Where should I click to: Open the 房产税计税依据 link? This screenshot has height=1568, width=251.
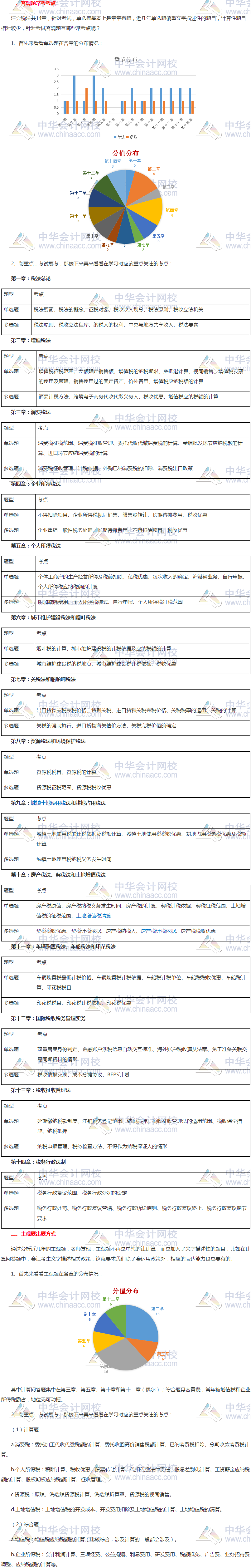pos(158,931)
